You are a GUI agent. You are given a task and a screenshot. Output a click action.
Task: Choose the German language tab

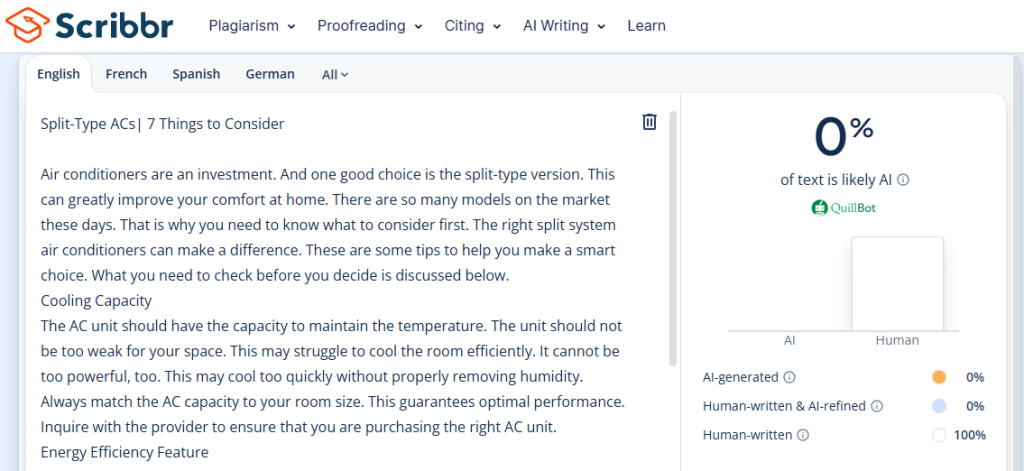tap(270, 74)
